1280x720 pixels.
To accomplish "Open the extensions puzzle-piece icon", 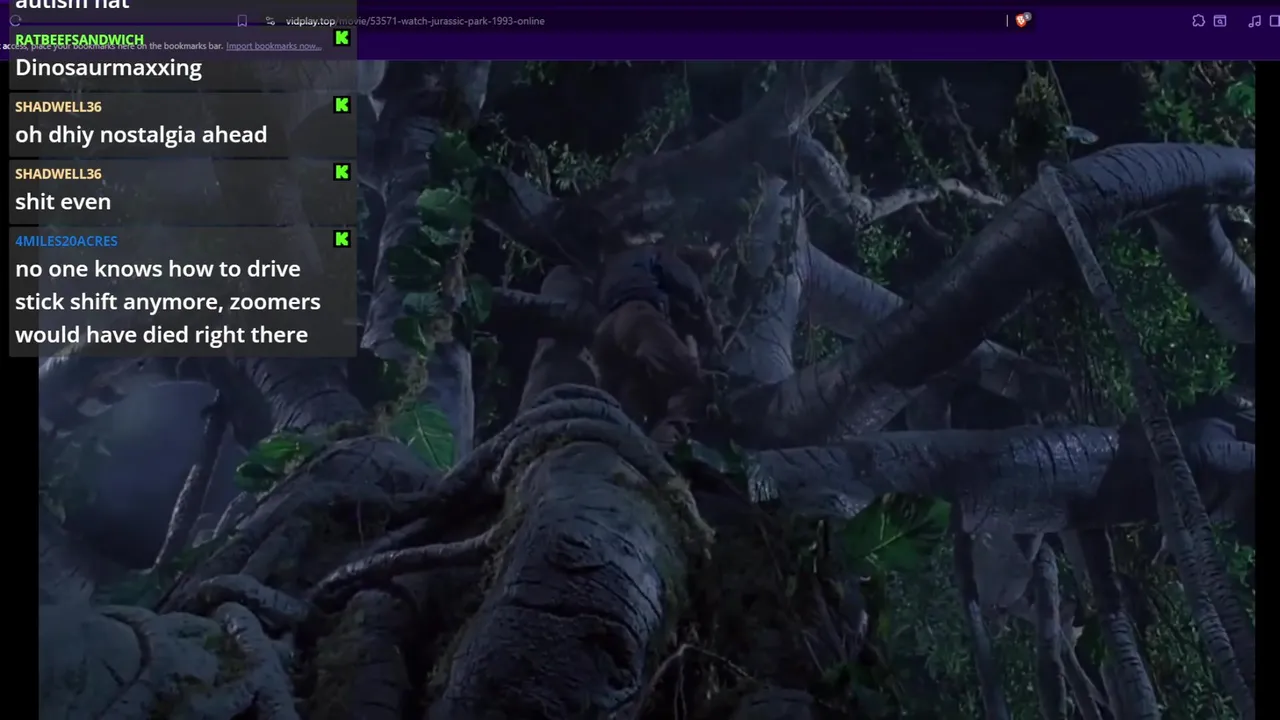I will [x=1198, y=21].
